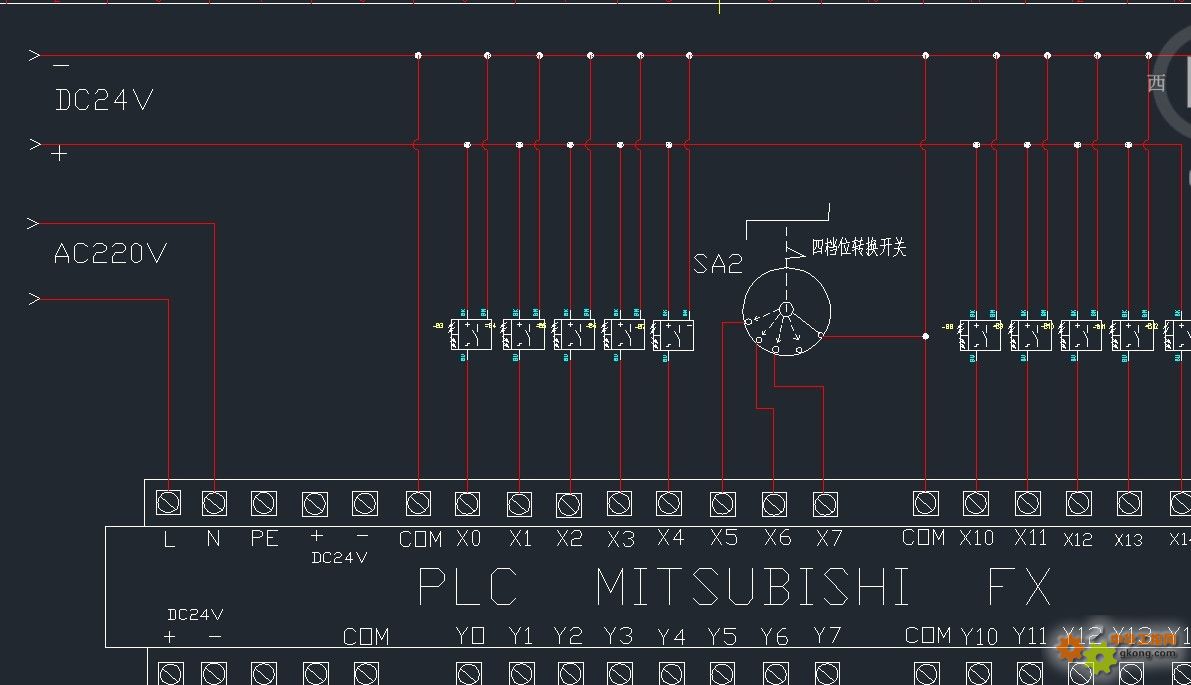Select the Y1 output label
The height and width of the screenshot is (685, 1191).
[x=520, y=635]
